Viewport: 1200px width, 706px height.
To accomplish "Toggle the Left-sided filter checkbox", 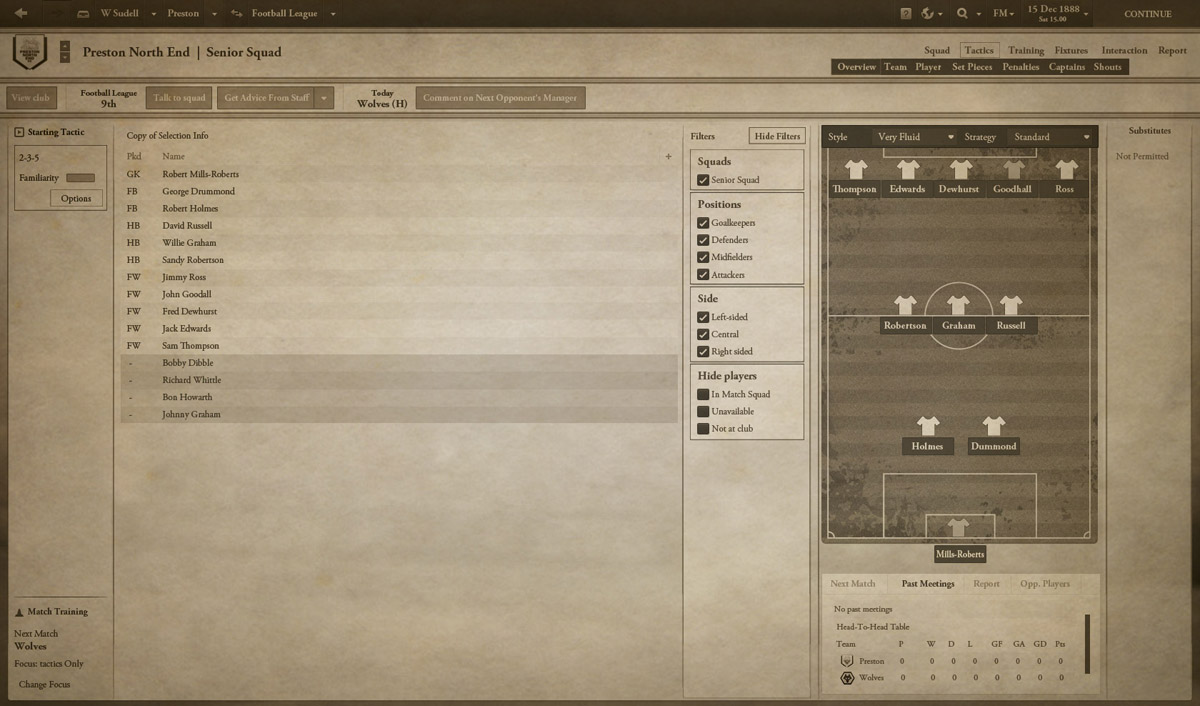I will [703, 317].
